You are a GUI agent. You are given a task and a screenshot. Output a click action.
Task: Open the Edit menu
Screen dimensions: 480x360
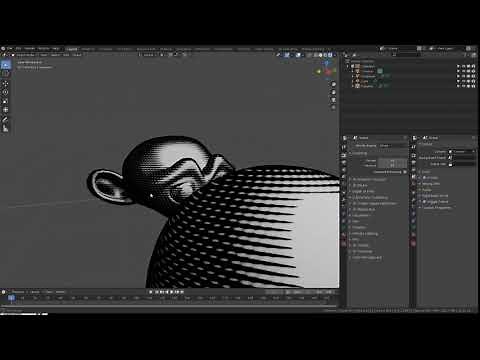[x=18, y=49]
